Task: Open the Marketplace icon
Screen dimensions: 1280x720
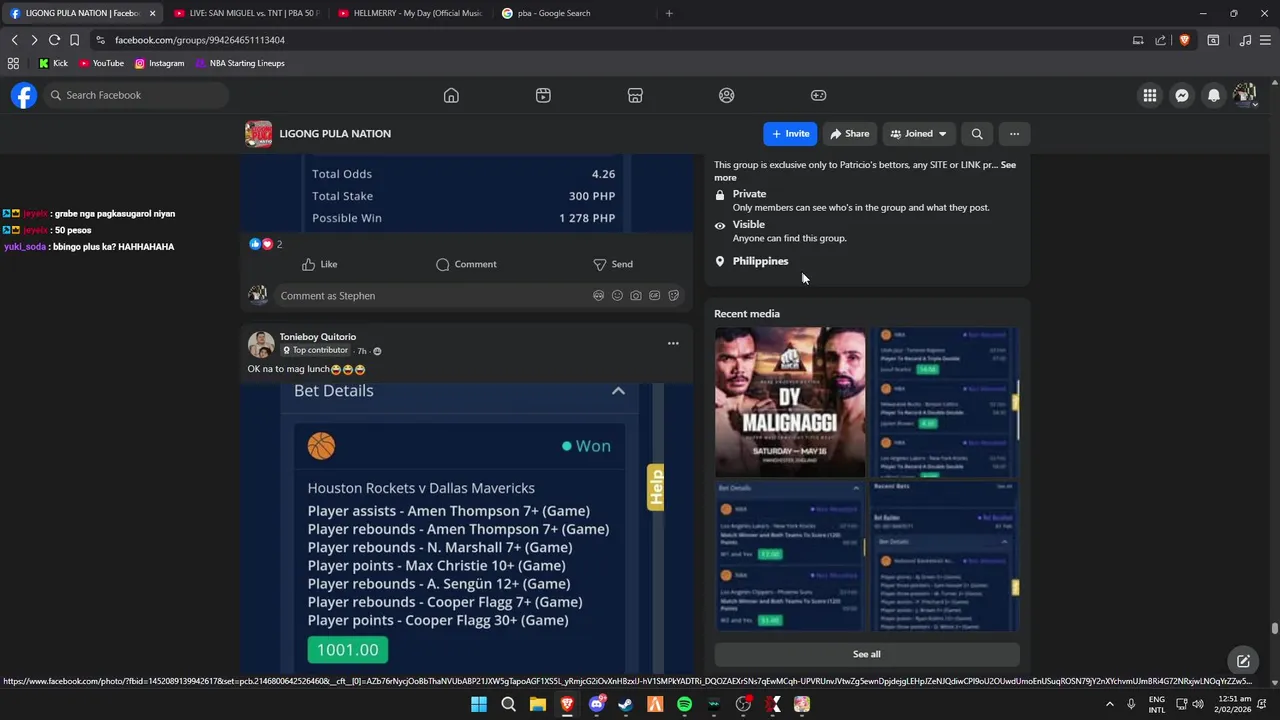Action: (x=635, y=95)
